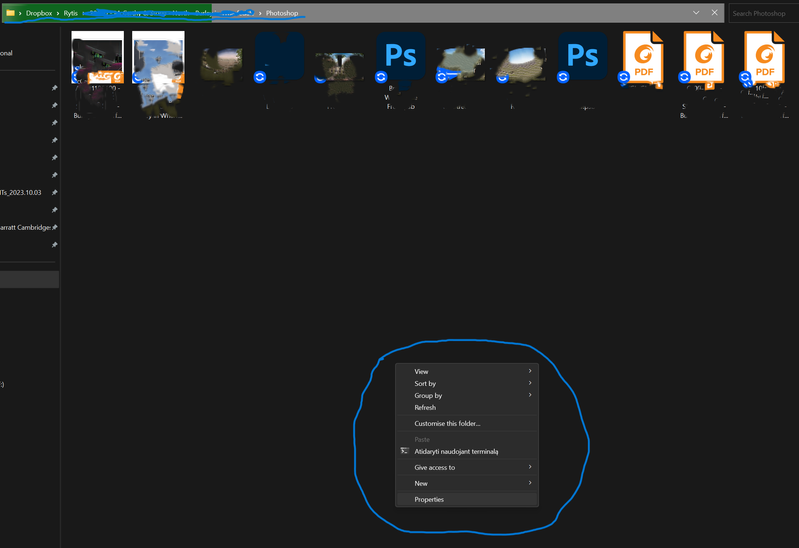Click Photoshop in the breadcrumb path
The image size is (799, 548).
click(x=282, y=13)
